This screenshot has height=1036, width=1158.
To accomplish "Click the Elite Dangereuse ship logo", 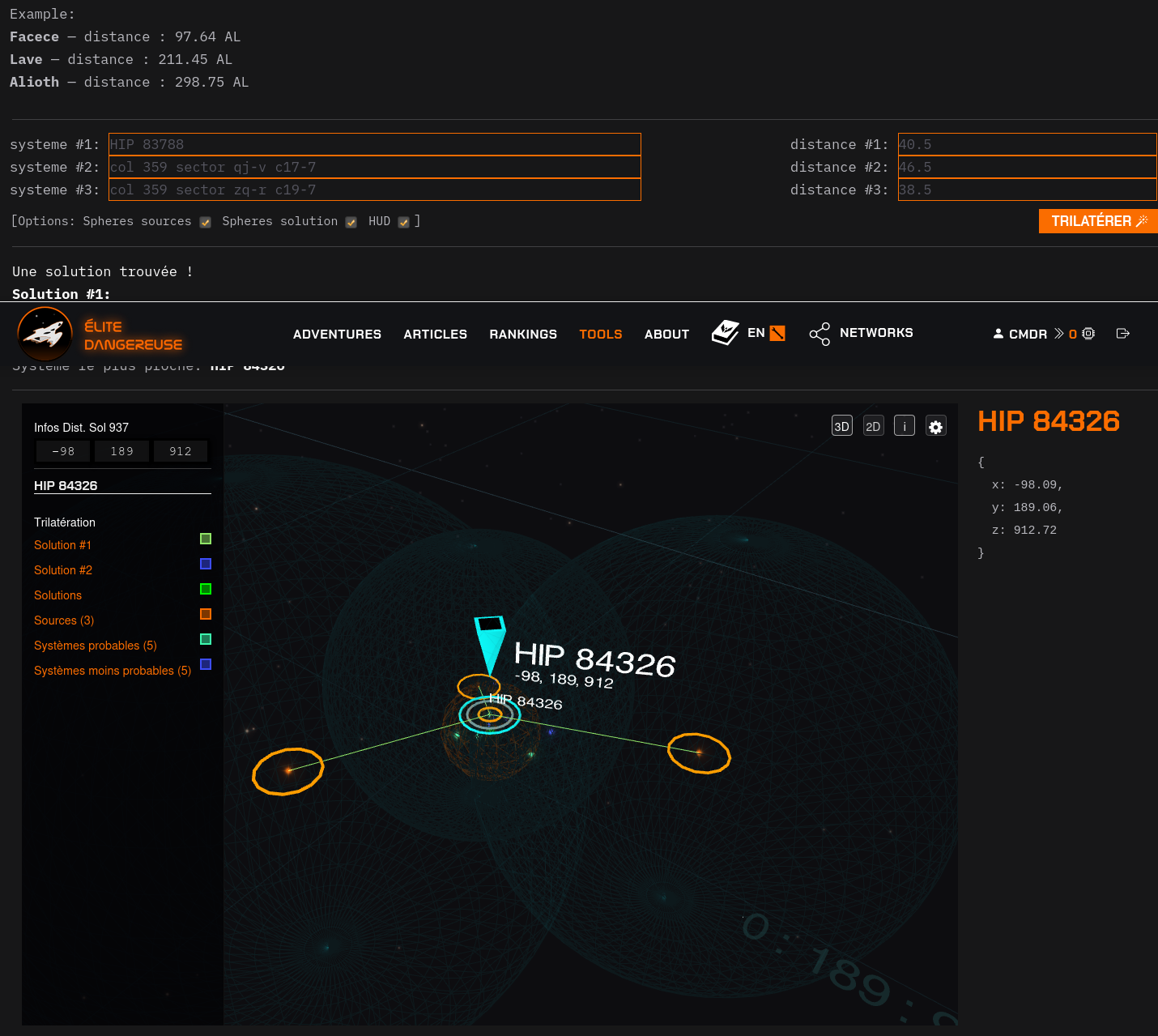I will 45,334.
